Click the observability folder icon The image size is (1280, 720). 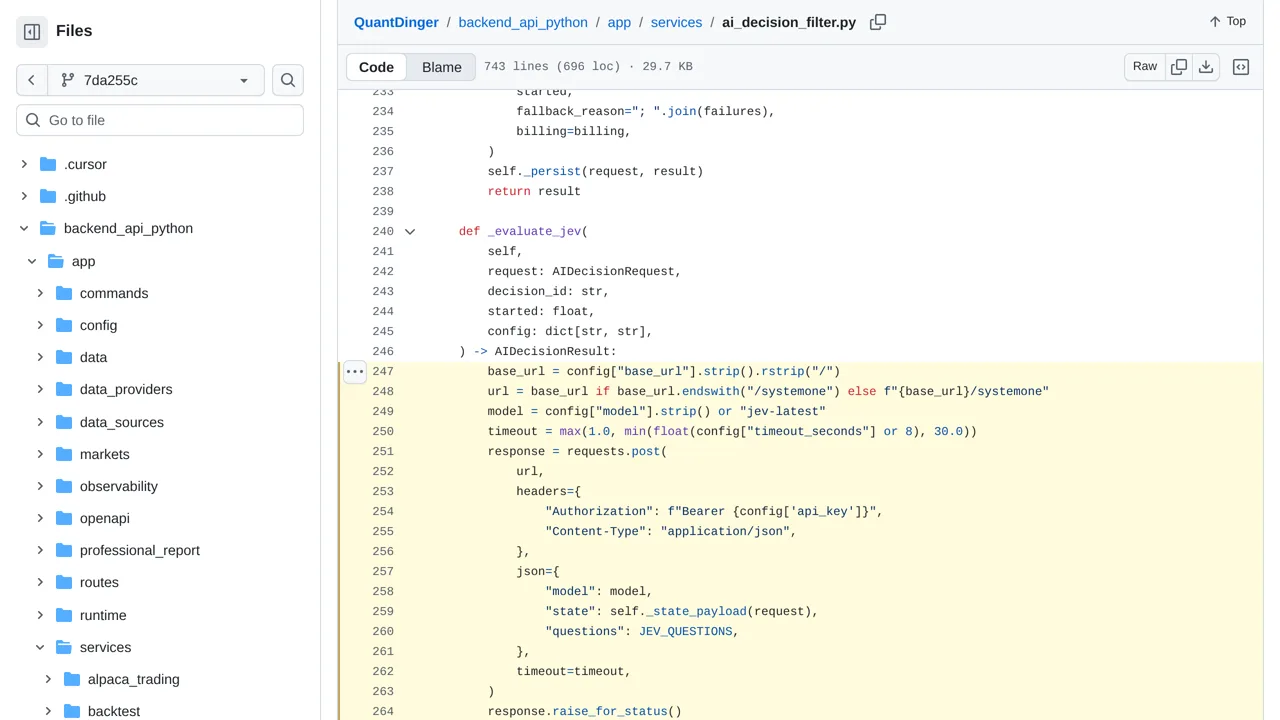(64, 486)
